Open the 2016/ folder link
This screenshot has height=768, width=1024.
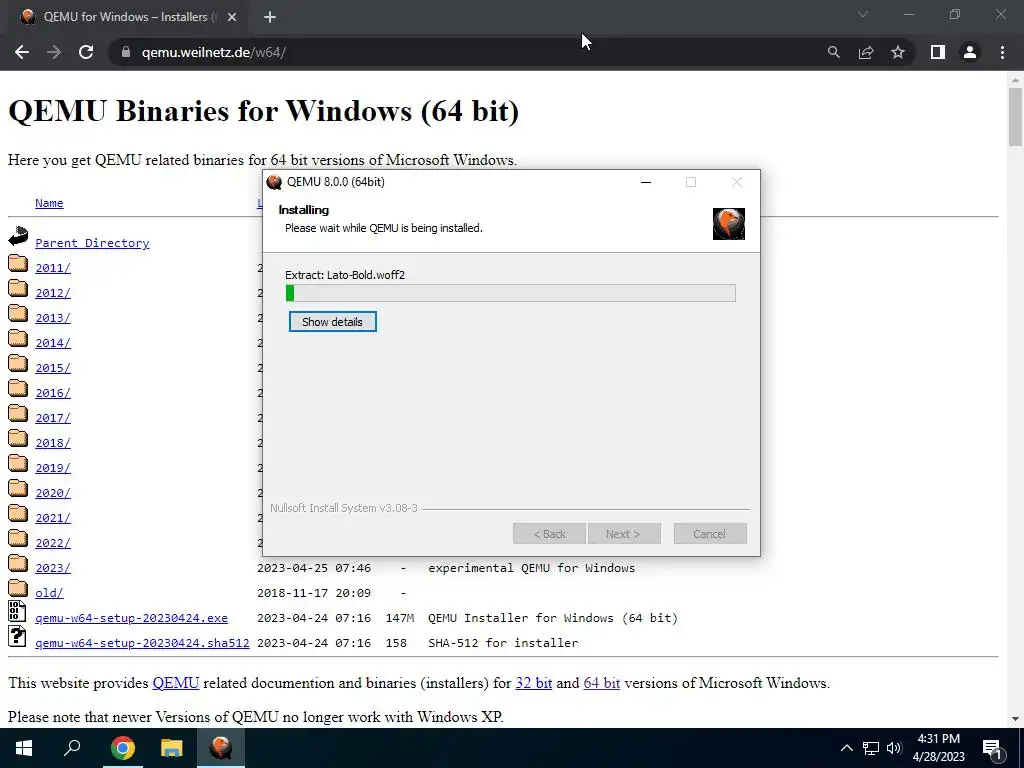53,393
